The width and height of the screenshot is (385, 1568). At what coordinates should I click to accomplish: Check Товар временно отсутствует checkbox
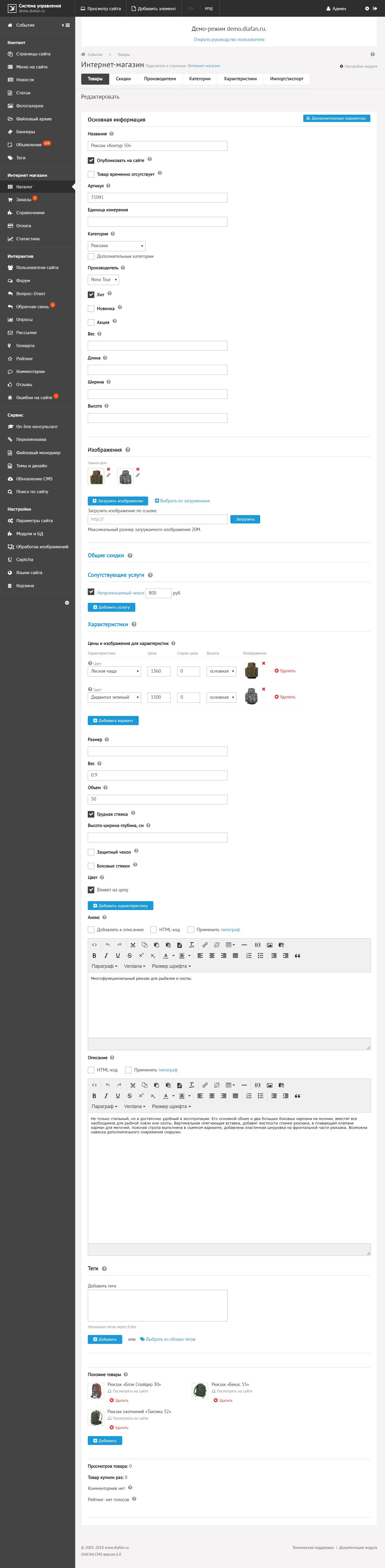[91, 174]
